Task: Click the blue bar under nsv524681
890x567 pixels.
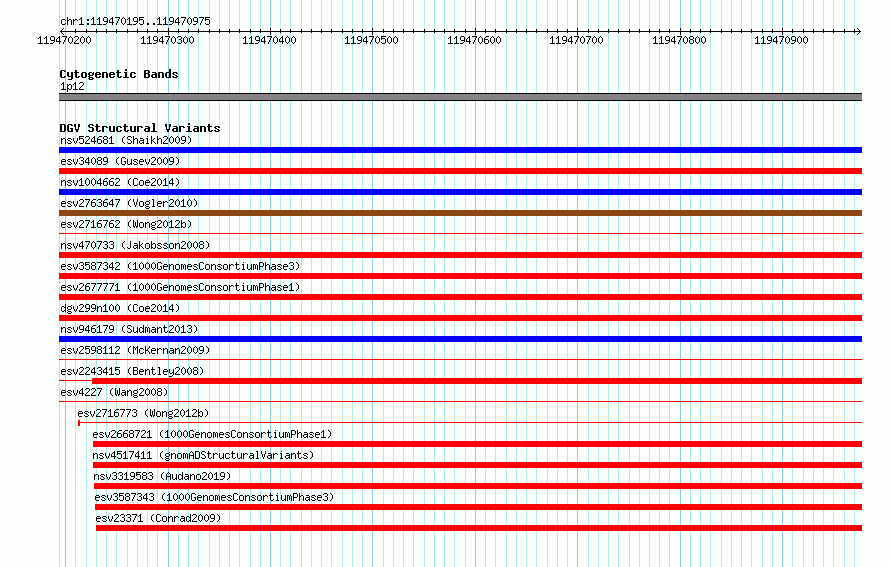Action: coord(460,150)
